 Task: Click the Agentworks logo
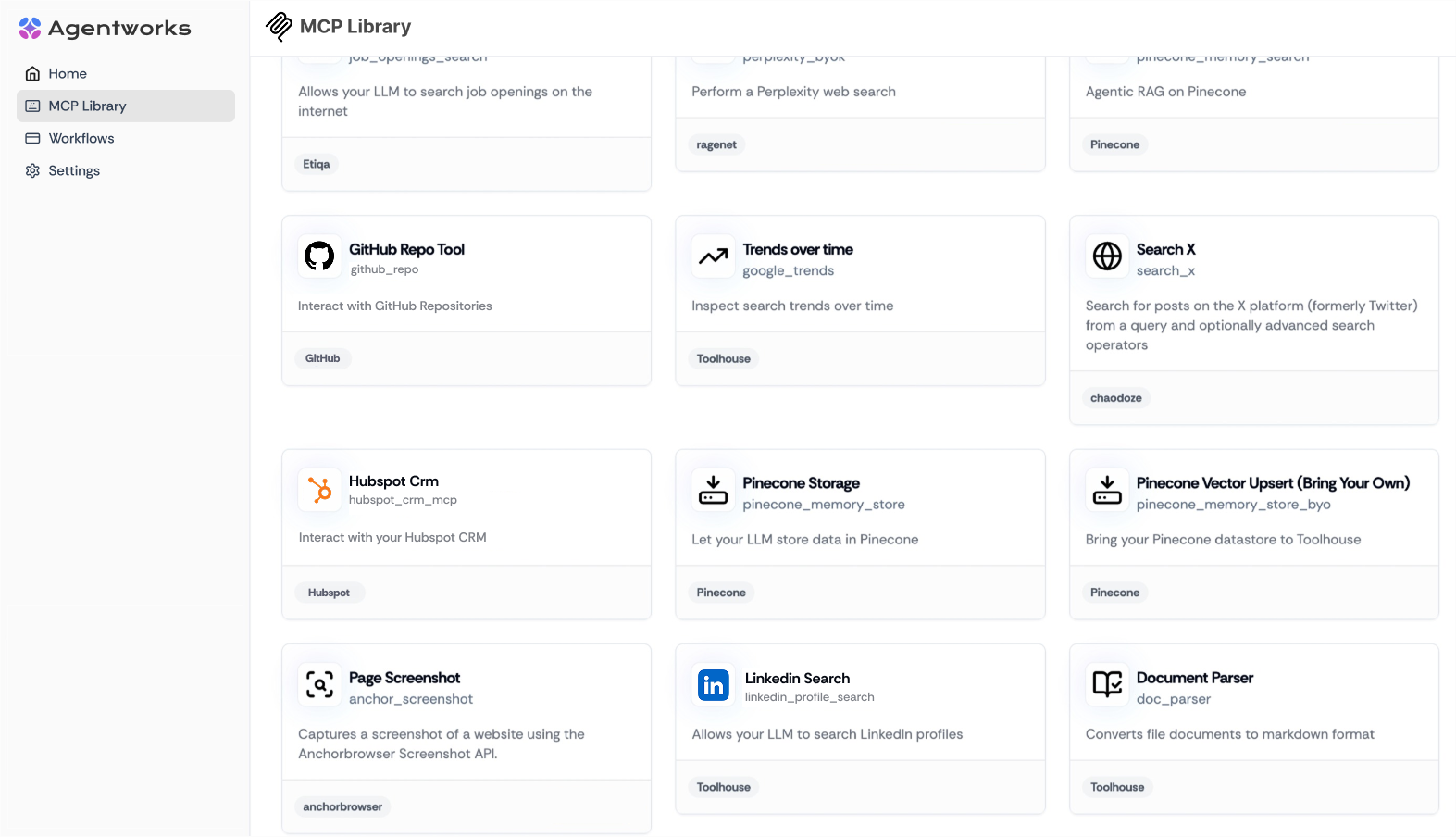click(x=105, y=29)
